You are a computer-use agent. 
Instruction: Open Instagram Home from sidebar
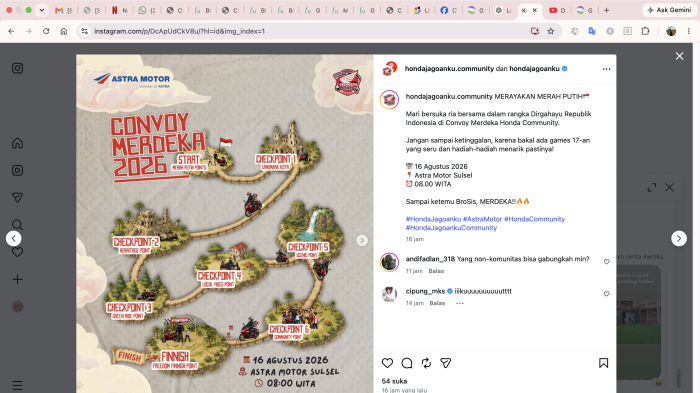coord(17,143)
